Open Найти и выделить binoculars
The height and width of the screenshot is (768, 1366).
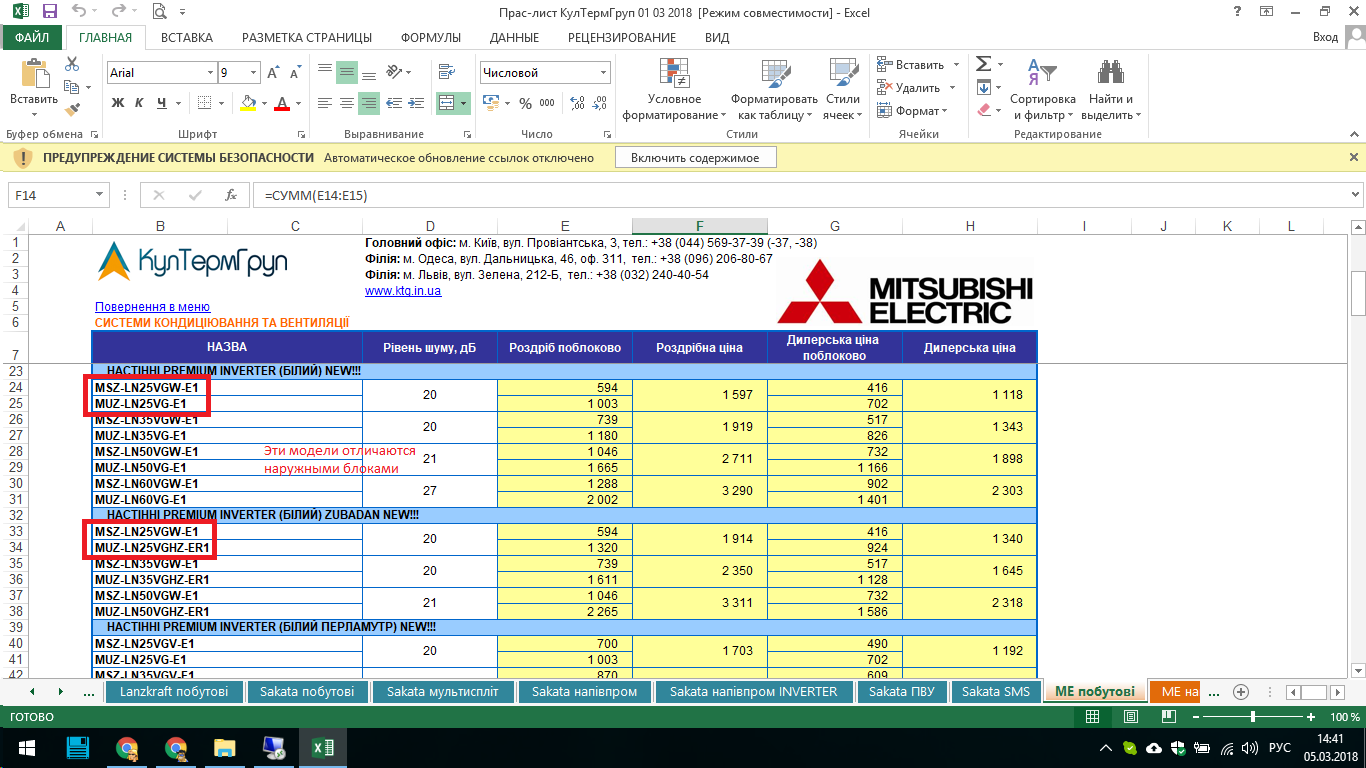(1111, 89)
